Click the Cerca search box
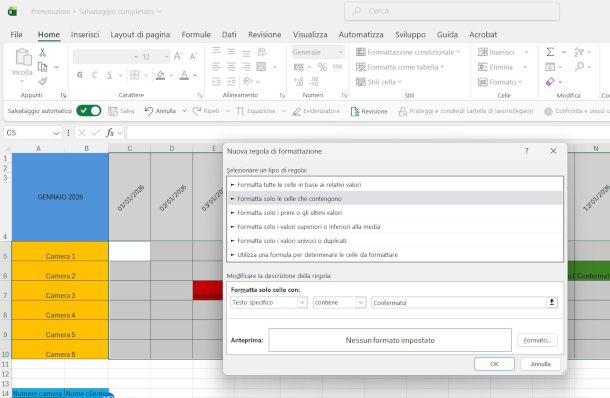Viewport: 610px width, 398px height. 452,11
